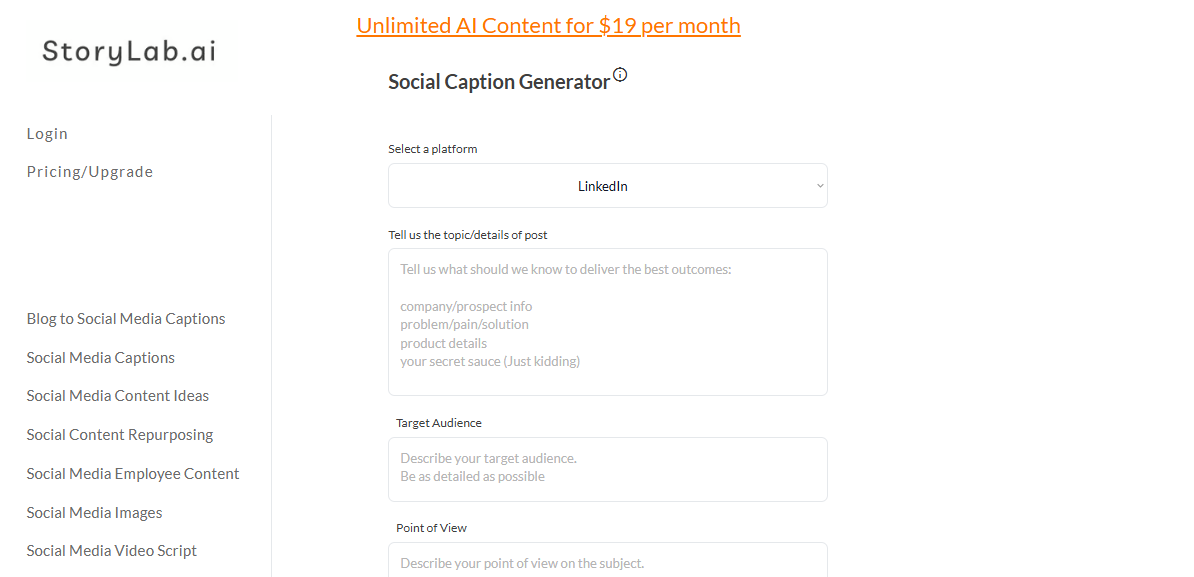
Task: Select Blog to Social Media Captions
Action: tap(126, 319)
